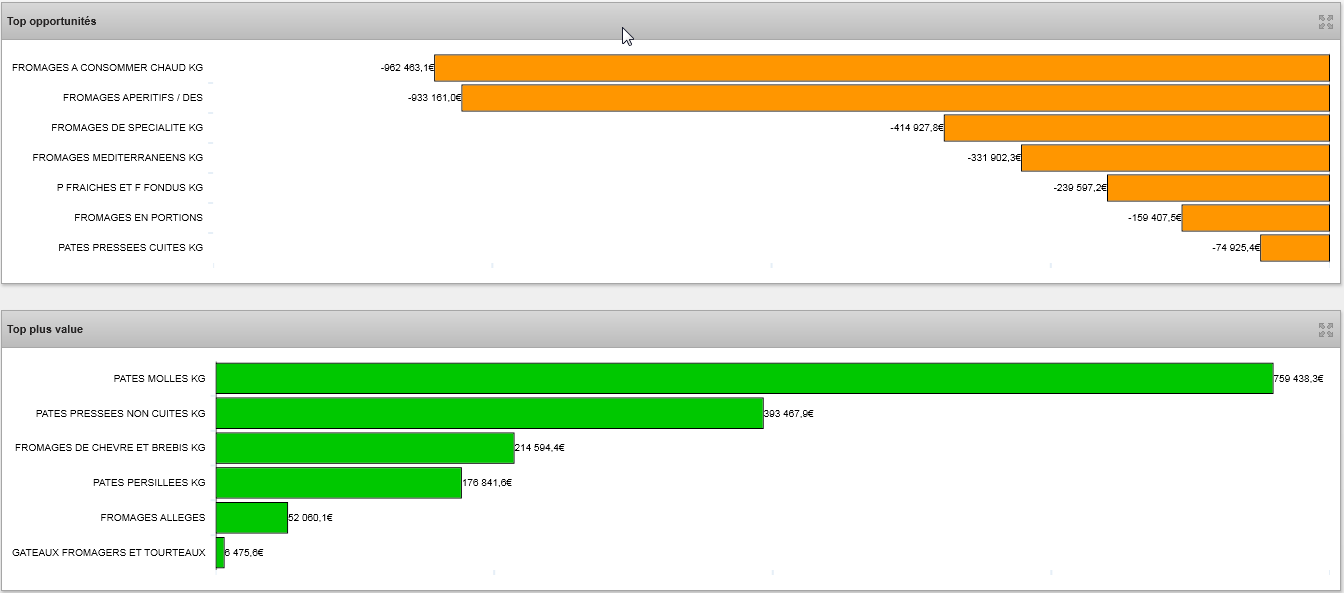Click the -414 927,8€ value label
1344x593 pixels.
point(917,128)
